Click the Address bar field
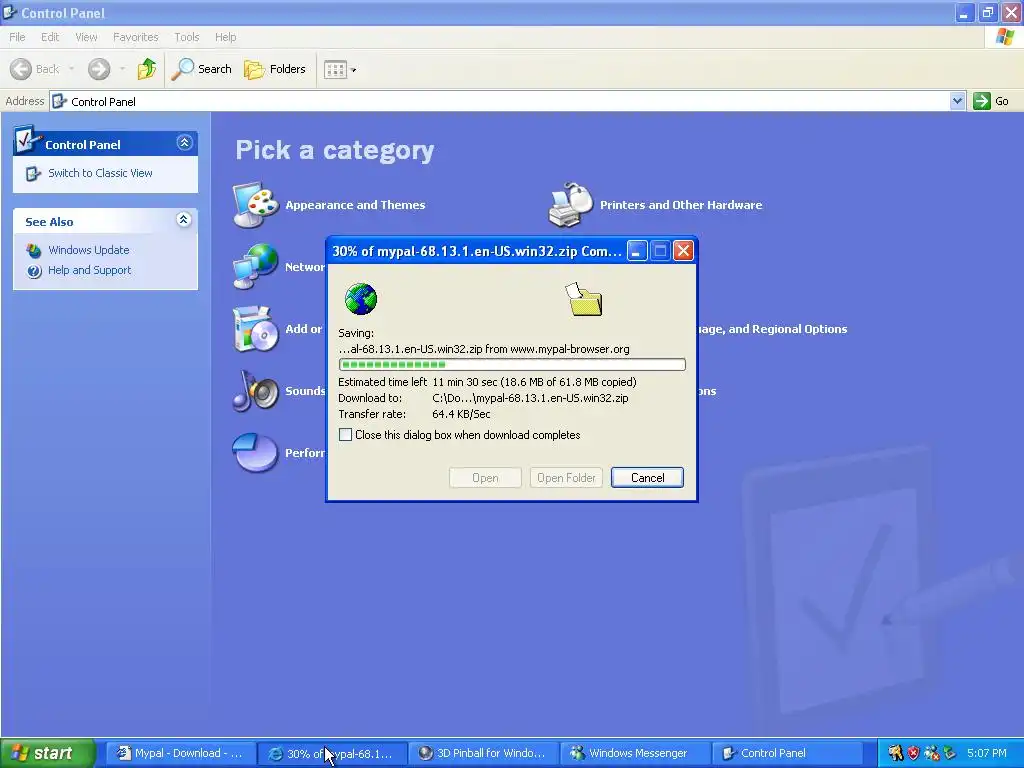 point(507,101)
